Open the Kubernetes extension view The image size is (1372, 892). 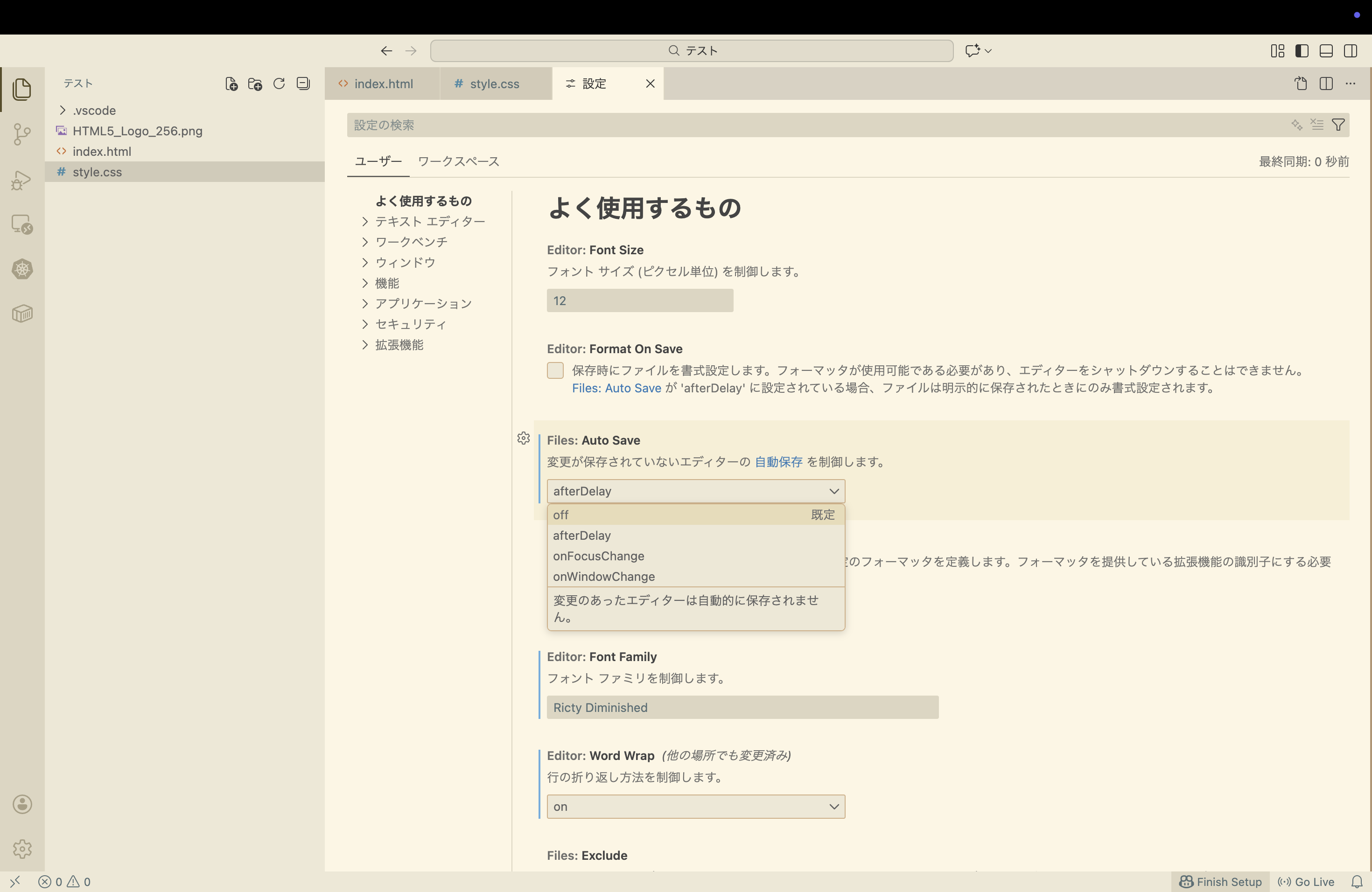[22, 269]
